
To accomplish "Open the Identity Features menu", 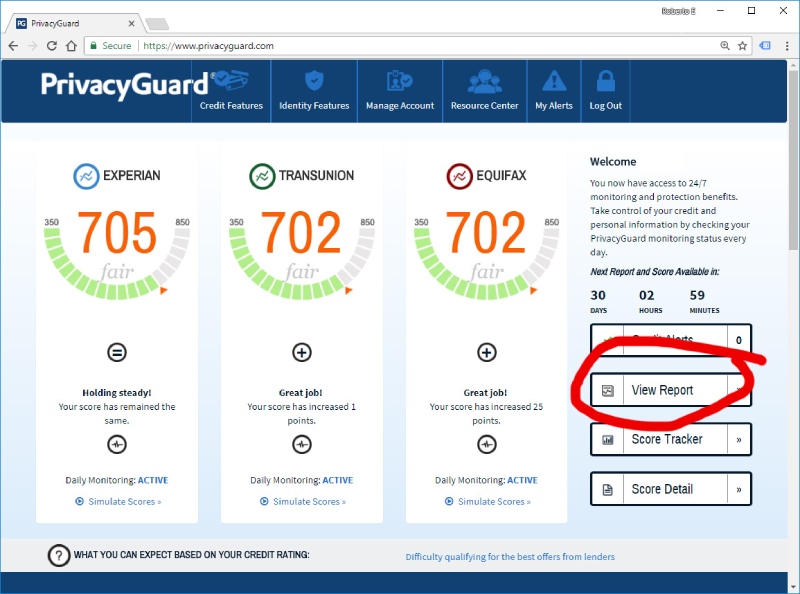I will 314,91.
